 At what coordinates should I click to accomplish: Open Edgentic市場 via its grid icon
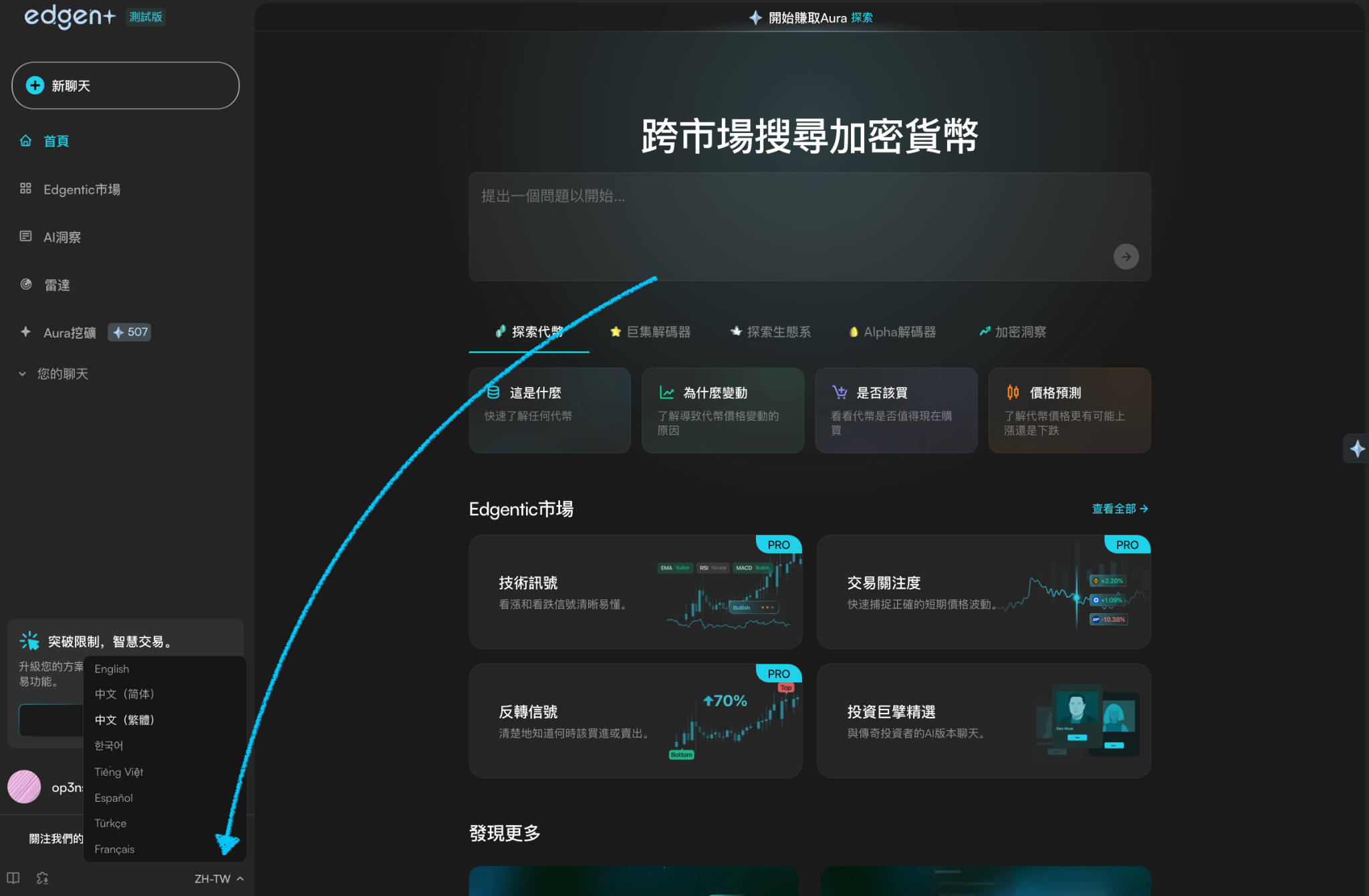[25, 189]
